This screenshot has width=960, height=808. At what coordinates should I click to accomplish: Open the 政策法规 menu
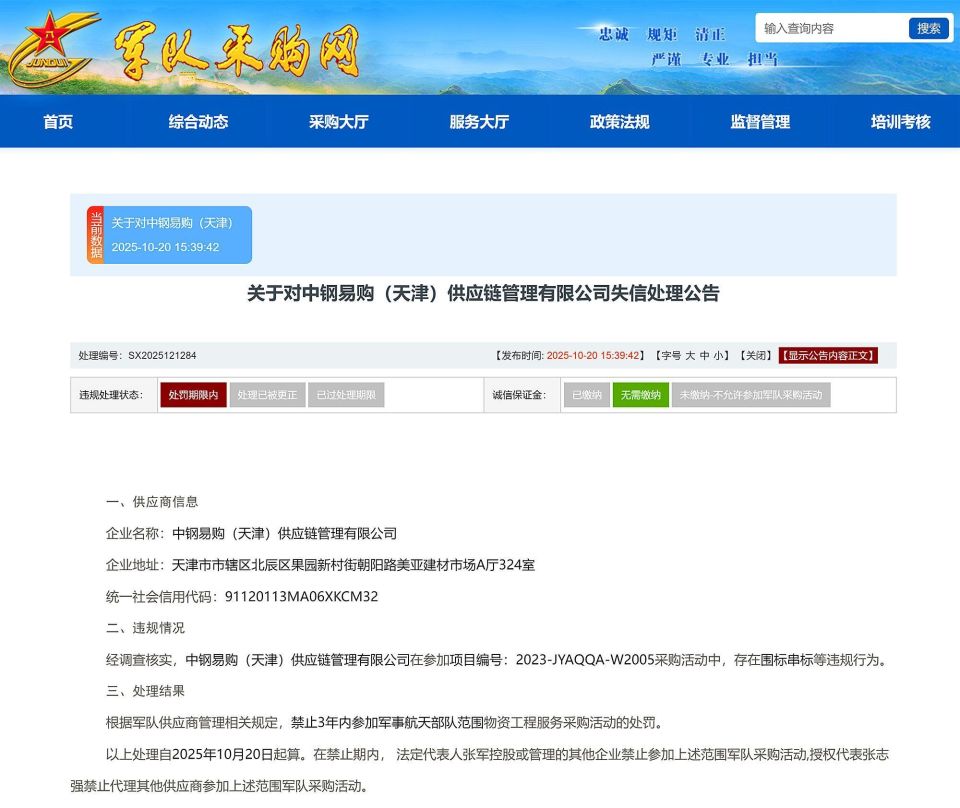click(x=617, y=121)
